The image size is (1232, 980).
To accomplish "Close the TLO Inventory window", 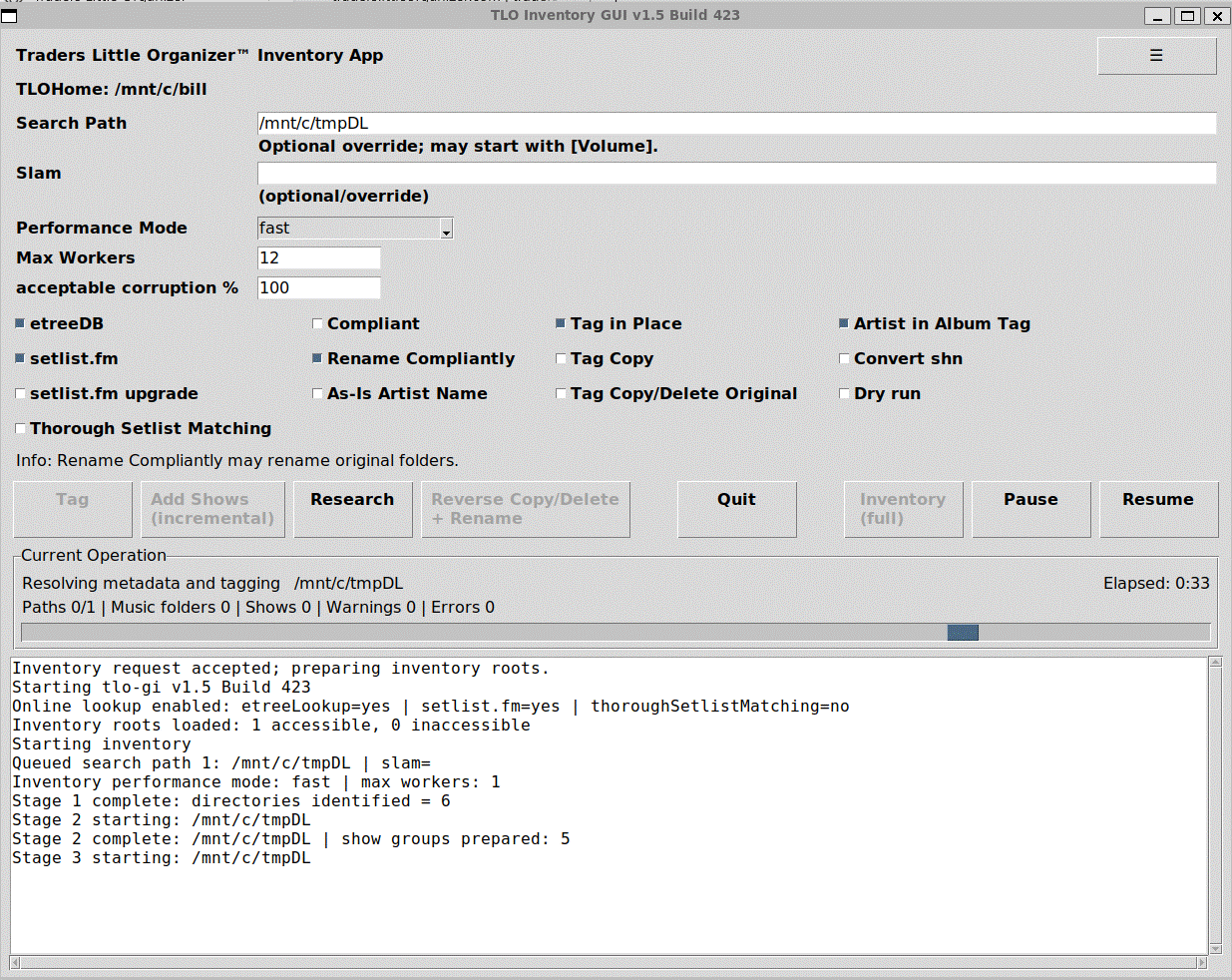I will (x=1217, y=16).
